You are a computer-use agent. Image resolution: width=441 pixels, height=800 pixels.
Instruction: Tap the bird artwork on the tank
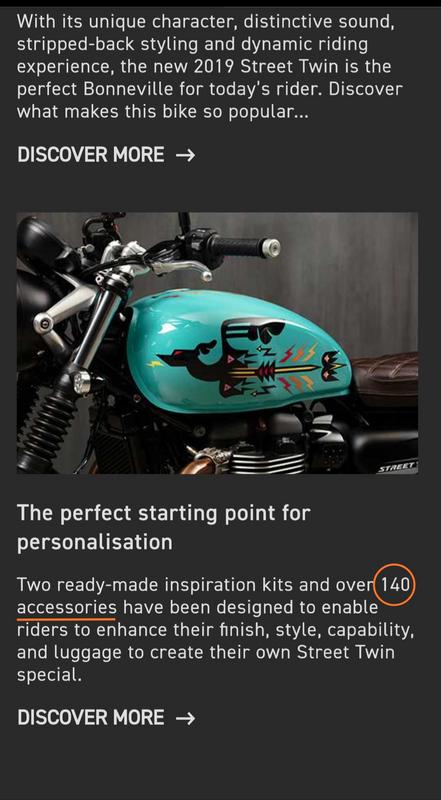click(250, 359)
